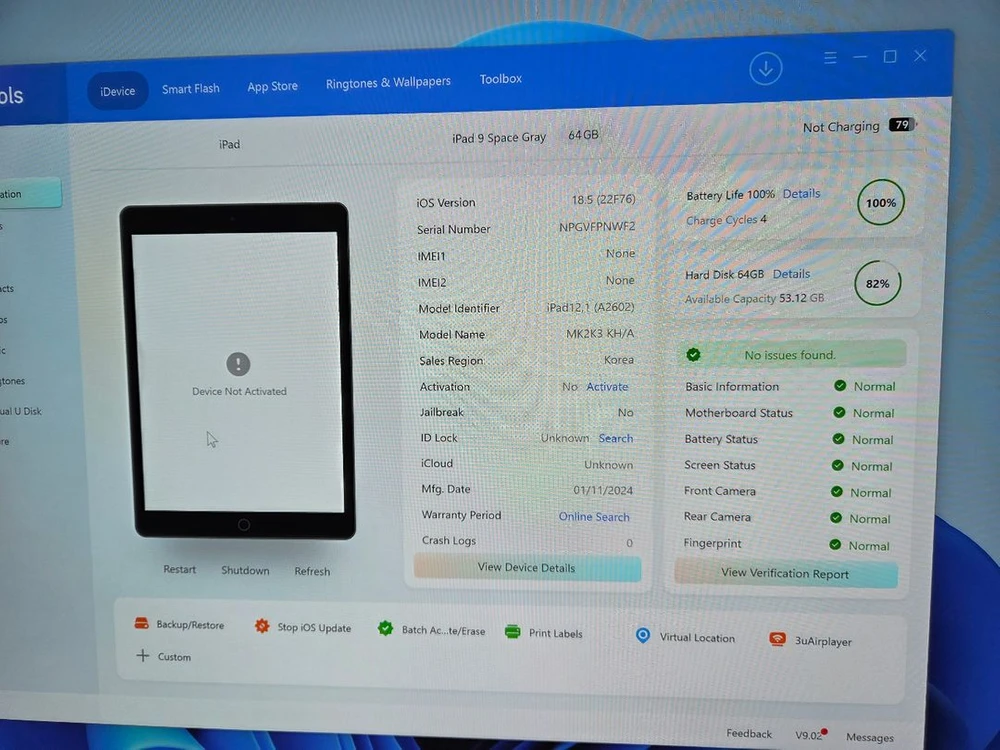The image size is (1000, 750).
Task: Select the highlighted Information sidebar item
Action: point(30,193)
